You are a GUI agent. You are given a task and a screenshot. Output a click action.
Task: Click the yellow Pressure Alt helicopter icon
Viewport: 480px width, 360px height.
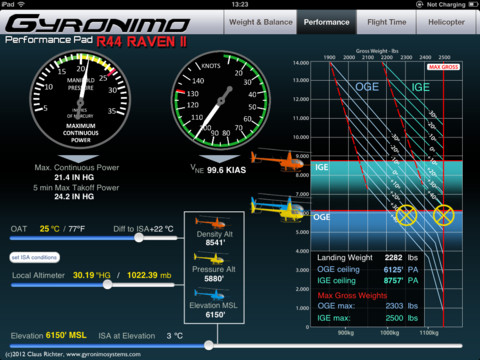[210, 258]
